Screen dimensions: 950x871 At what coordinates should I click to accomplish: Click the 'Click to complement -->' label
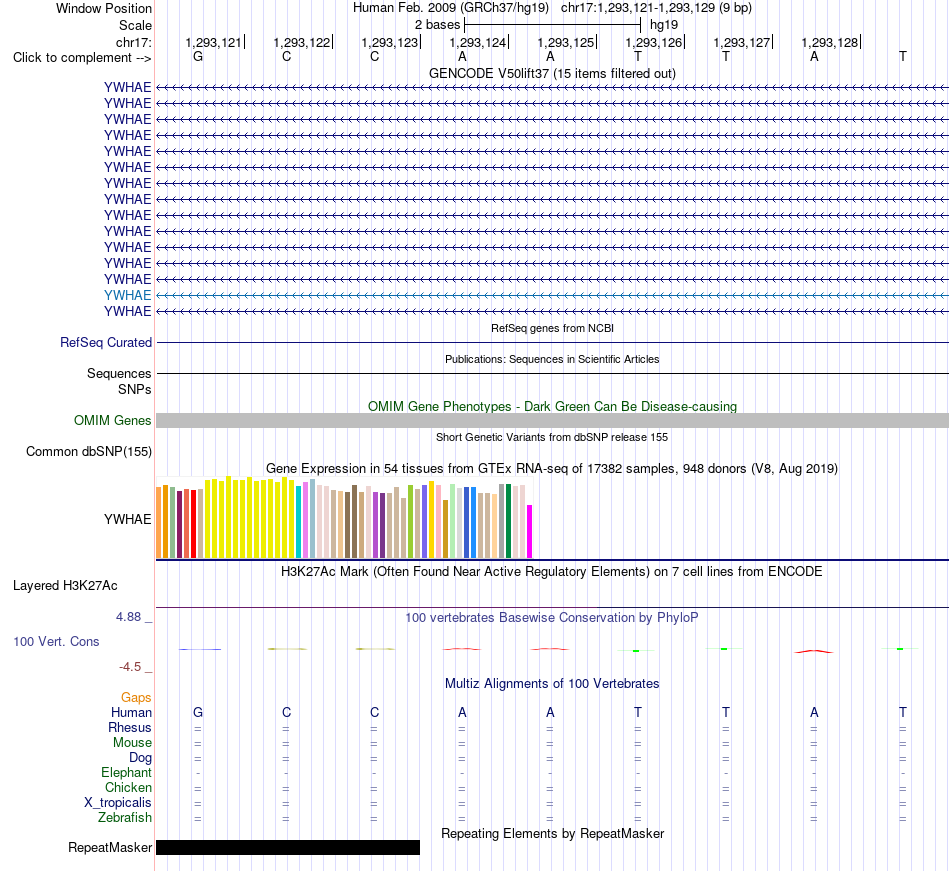point(82,58)
